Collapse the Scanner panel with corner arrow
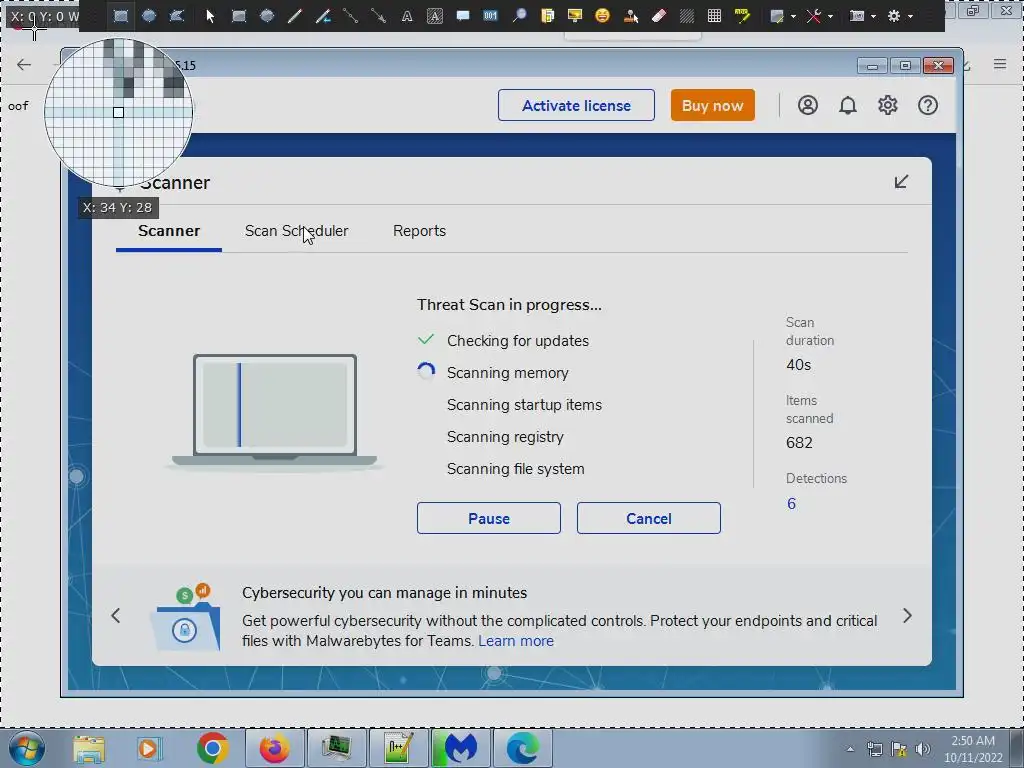The image size is (1024, 768). pos(901,182)
